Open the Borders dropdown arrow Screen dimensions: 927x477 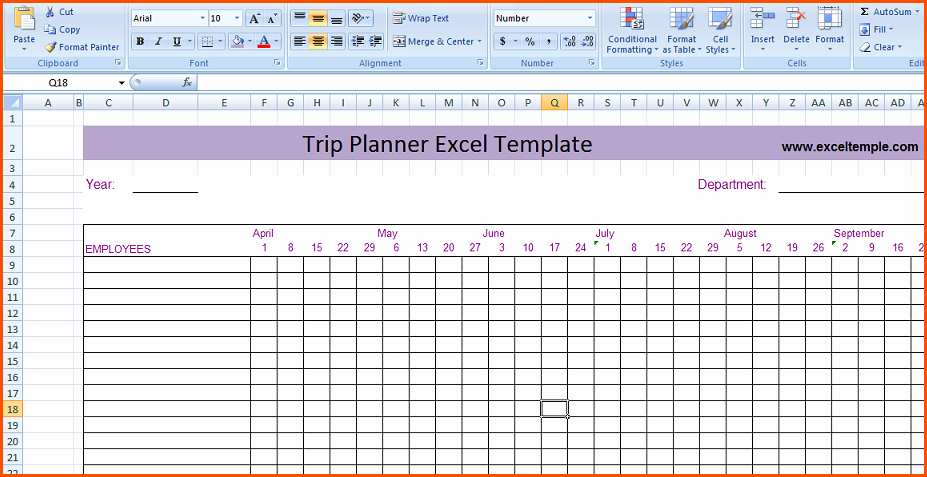pyautogui.click(x=221, y=41)
